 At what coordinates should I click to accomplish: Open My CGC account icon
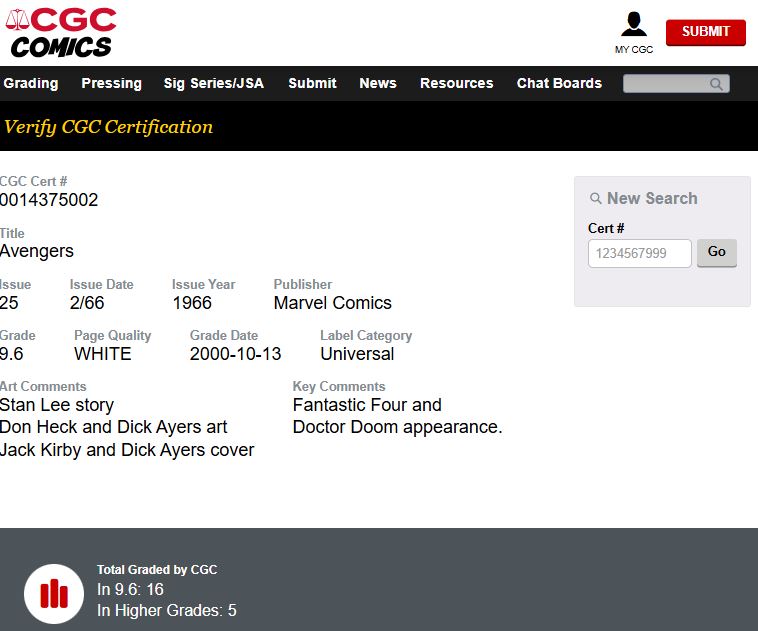[634, 24]
